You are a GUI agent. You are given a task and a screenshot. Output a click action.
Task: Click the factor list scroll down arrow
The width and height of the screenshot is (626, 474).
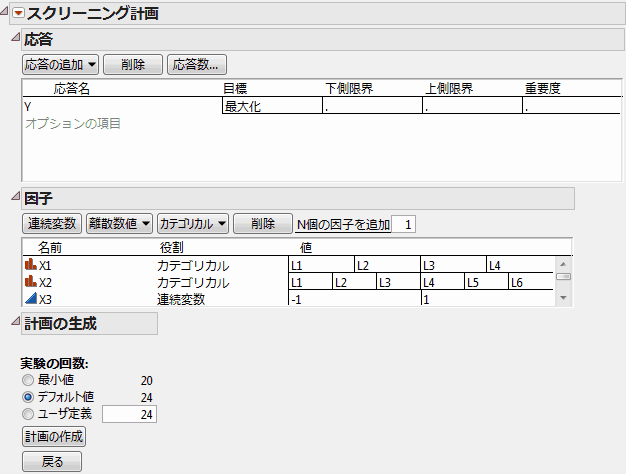tap(563, 297)
